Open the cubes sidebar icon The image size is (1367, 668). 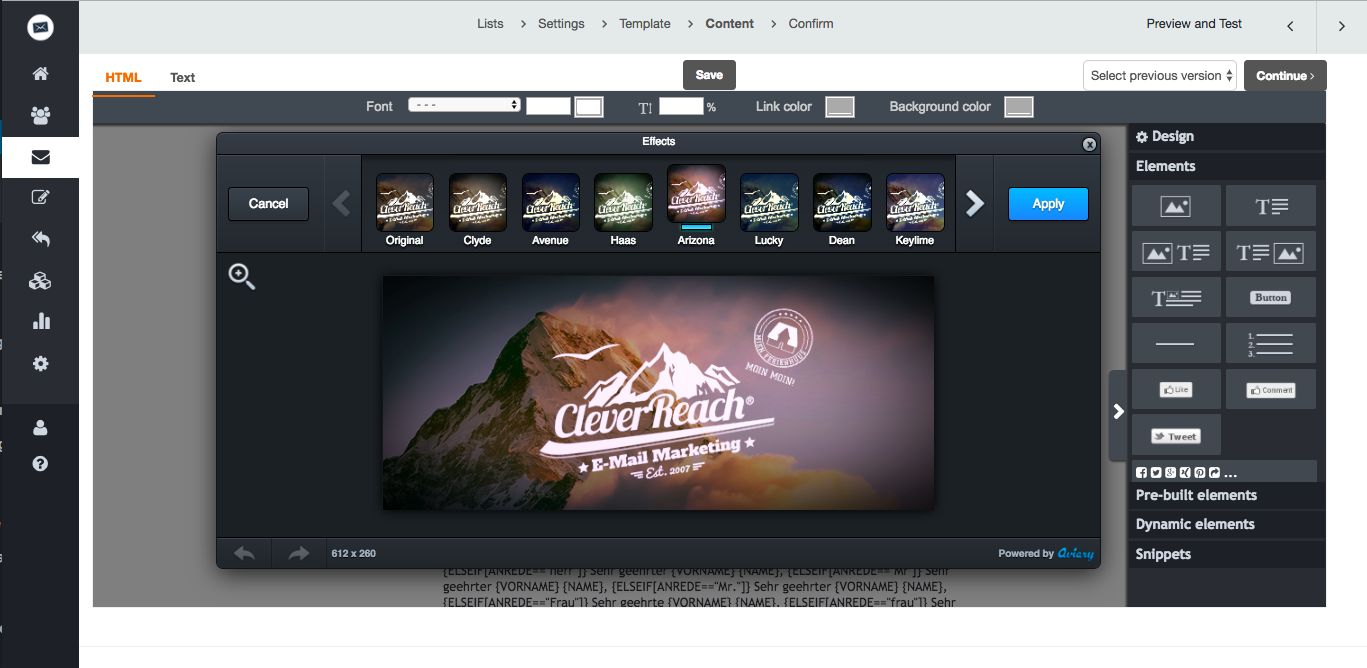pos(40,281)
